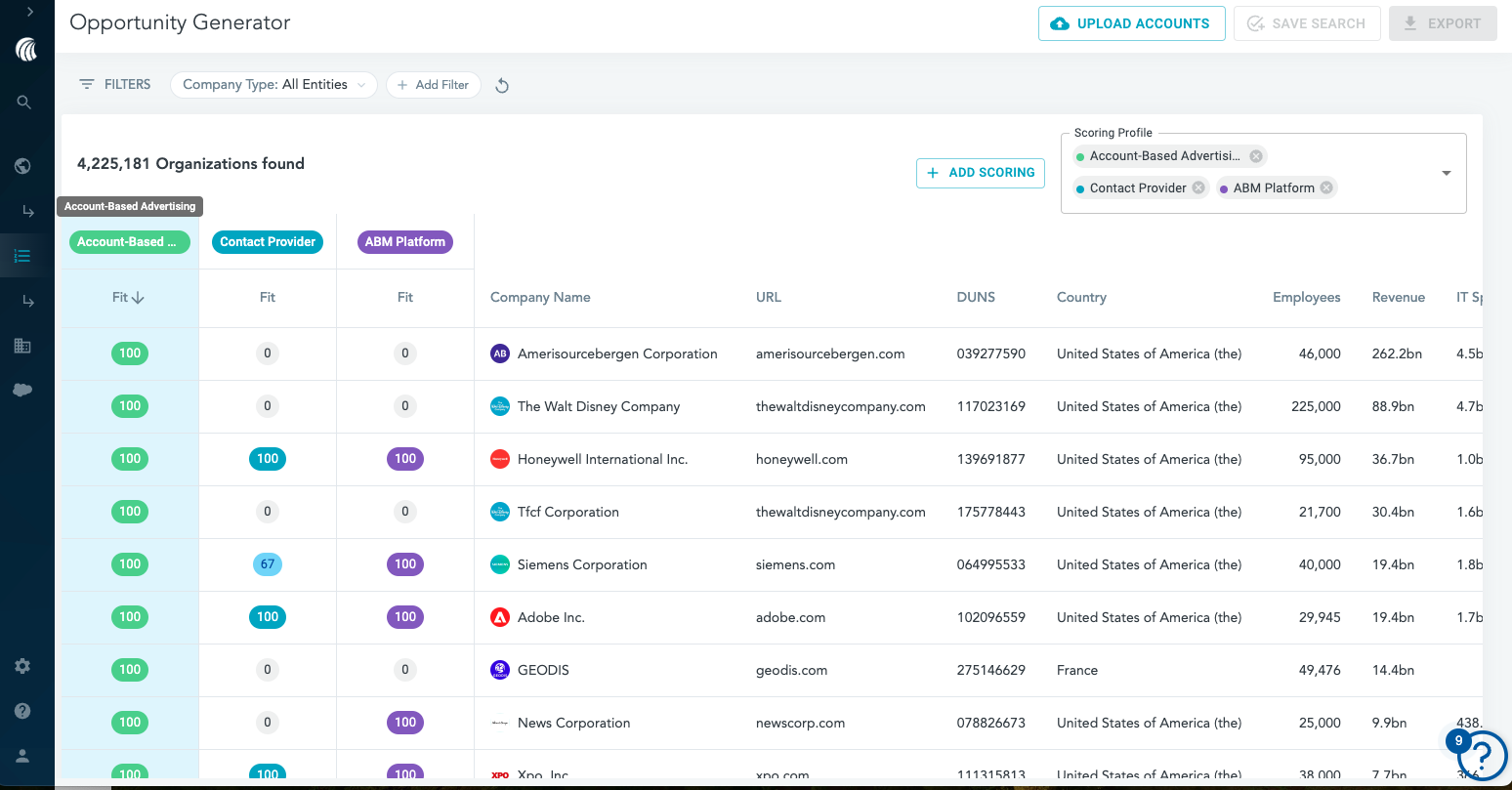The image size is (1512, 790).
Task: Open the building icon in sidebar
Action: pyautogui.click(x=22, y=346)
